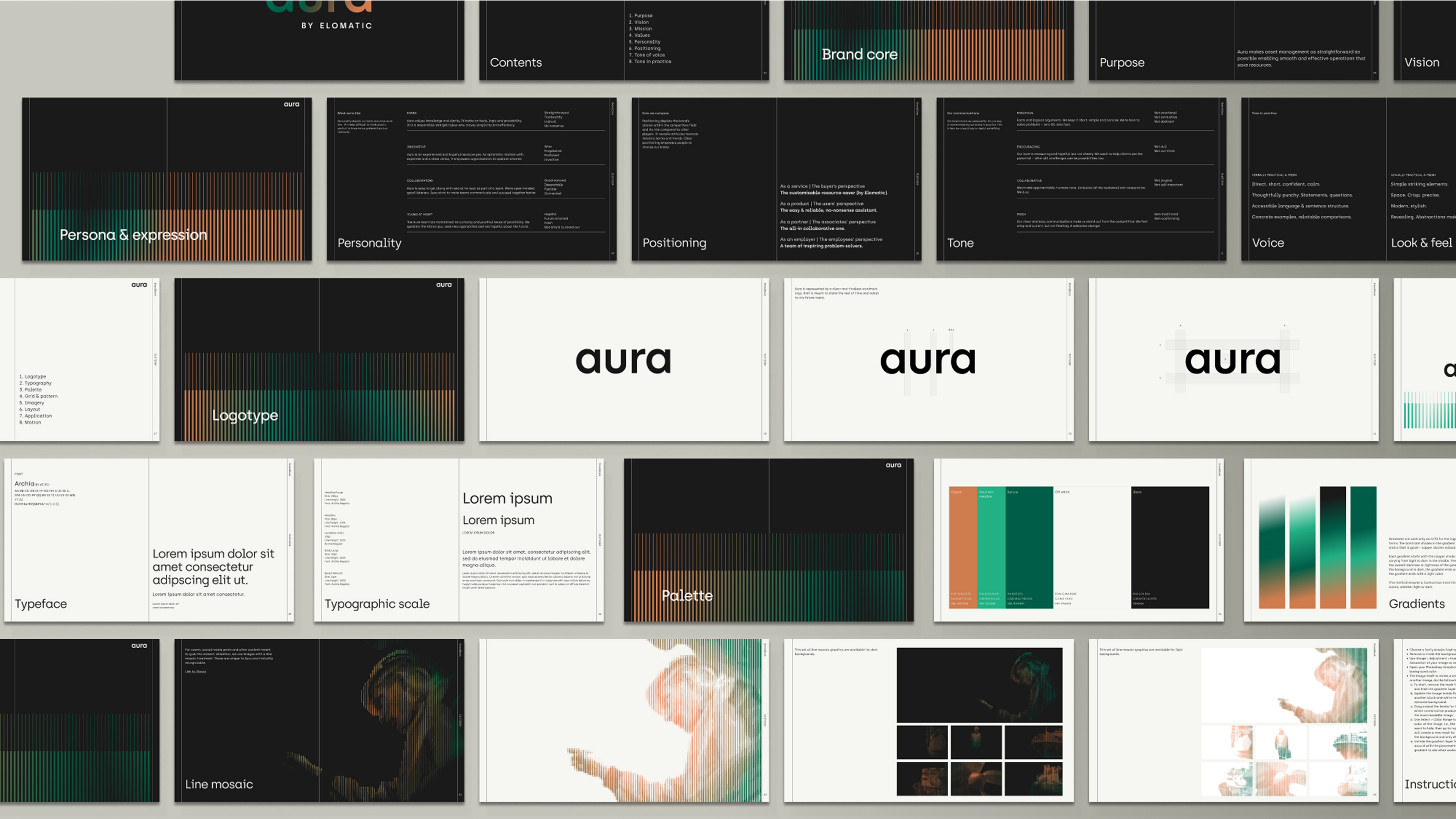Click the 'BY ELOMATIC' tagline
The height and width of the screenshot is (819, 1456).
[x=337, y=25]
